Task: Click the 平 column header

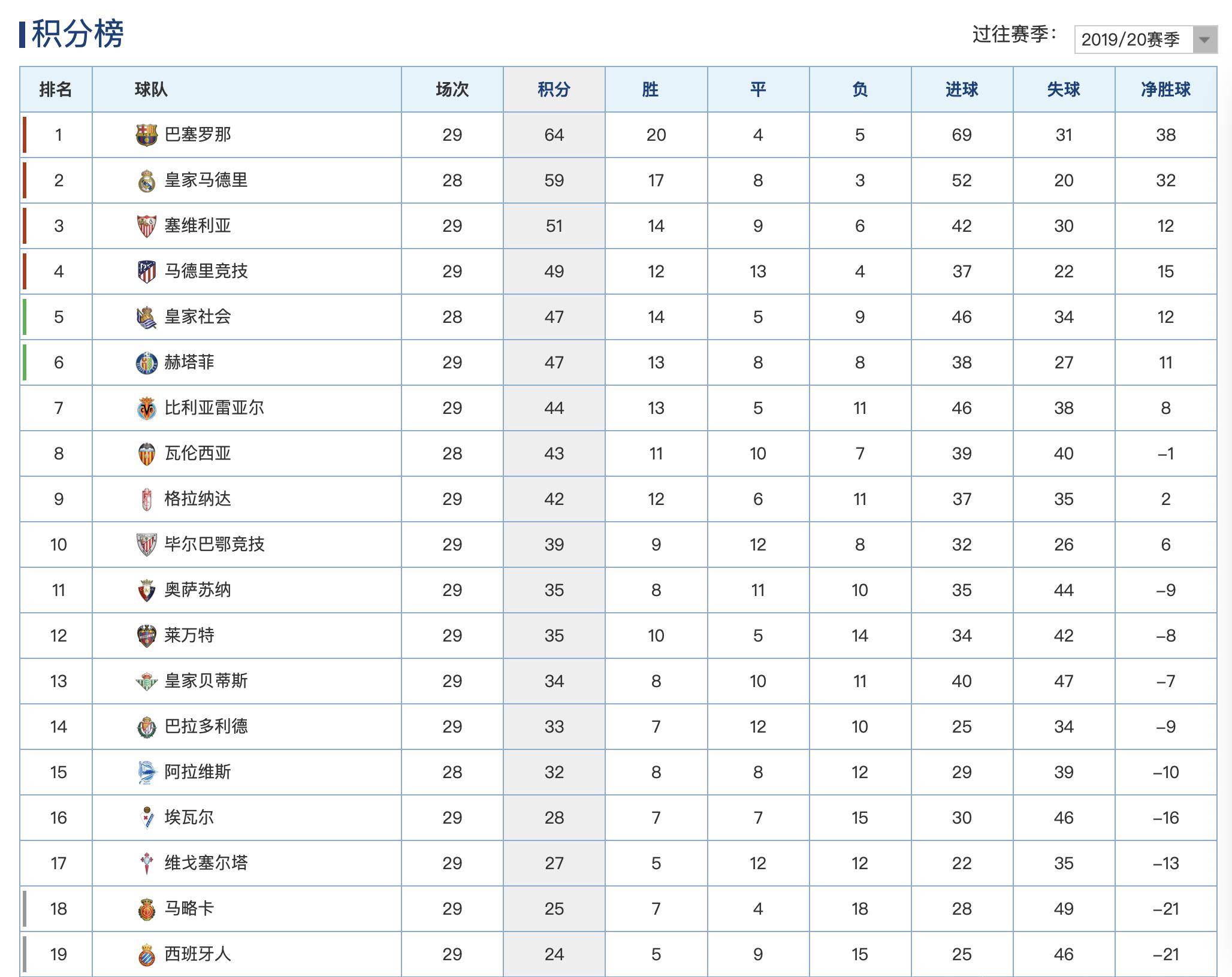Action: tap(758, 90)
